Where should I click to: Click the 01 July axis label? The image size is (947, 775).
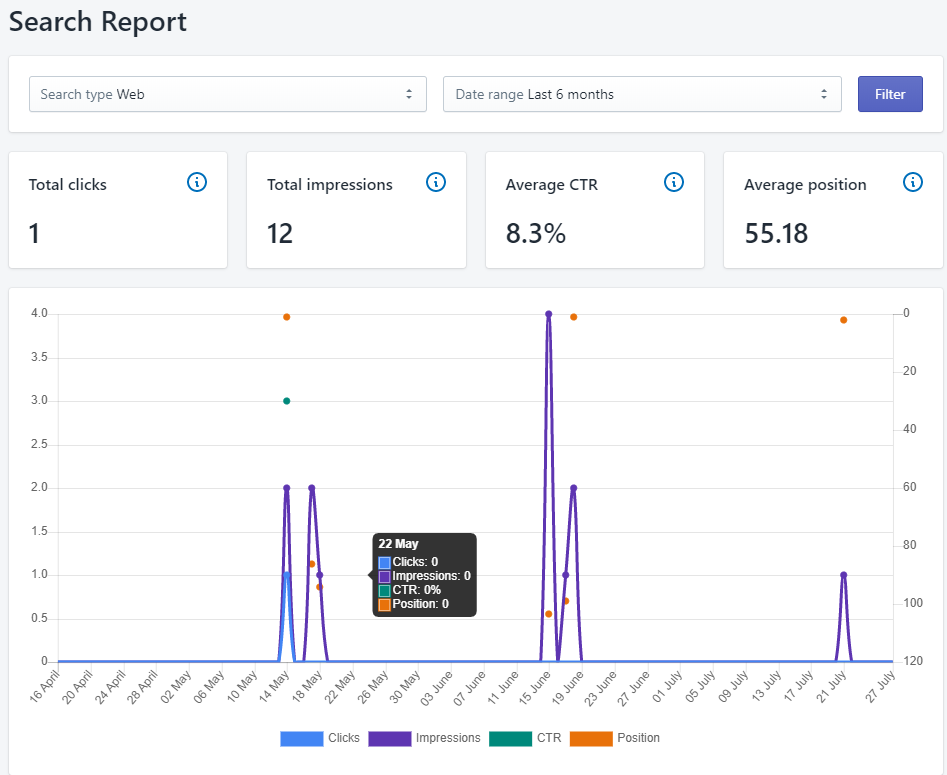[667, 686]
